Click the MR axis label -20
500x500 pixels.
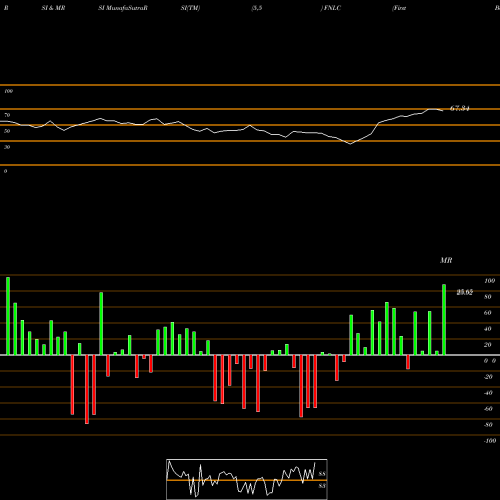pos(488,377)
